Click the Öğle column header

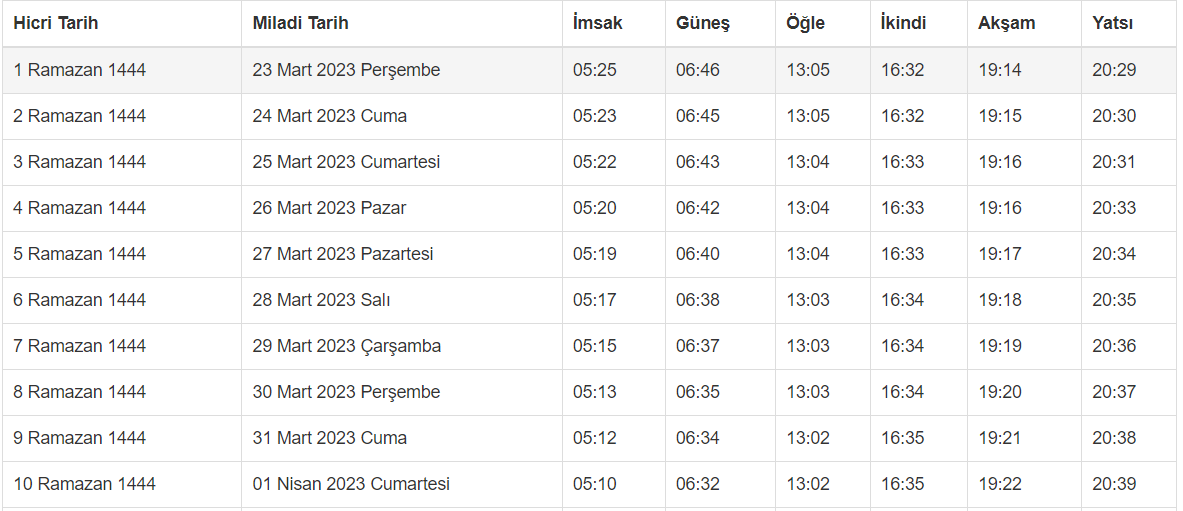[x=806, y=23]
